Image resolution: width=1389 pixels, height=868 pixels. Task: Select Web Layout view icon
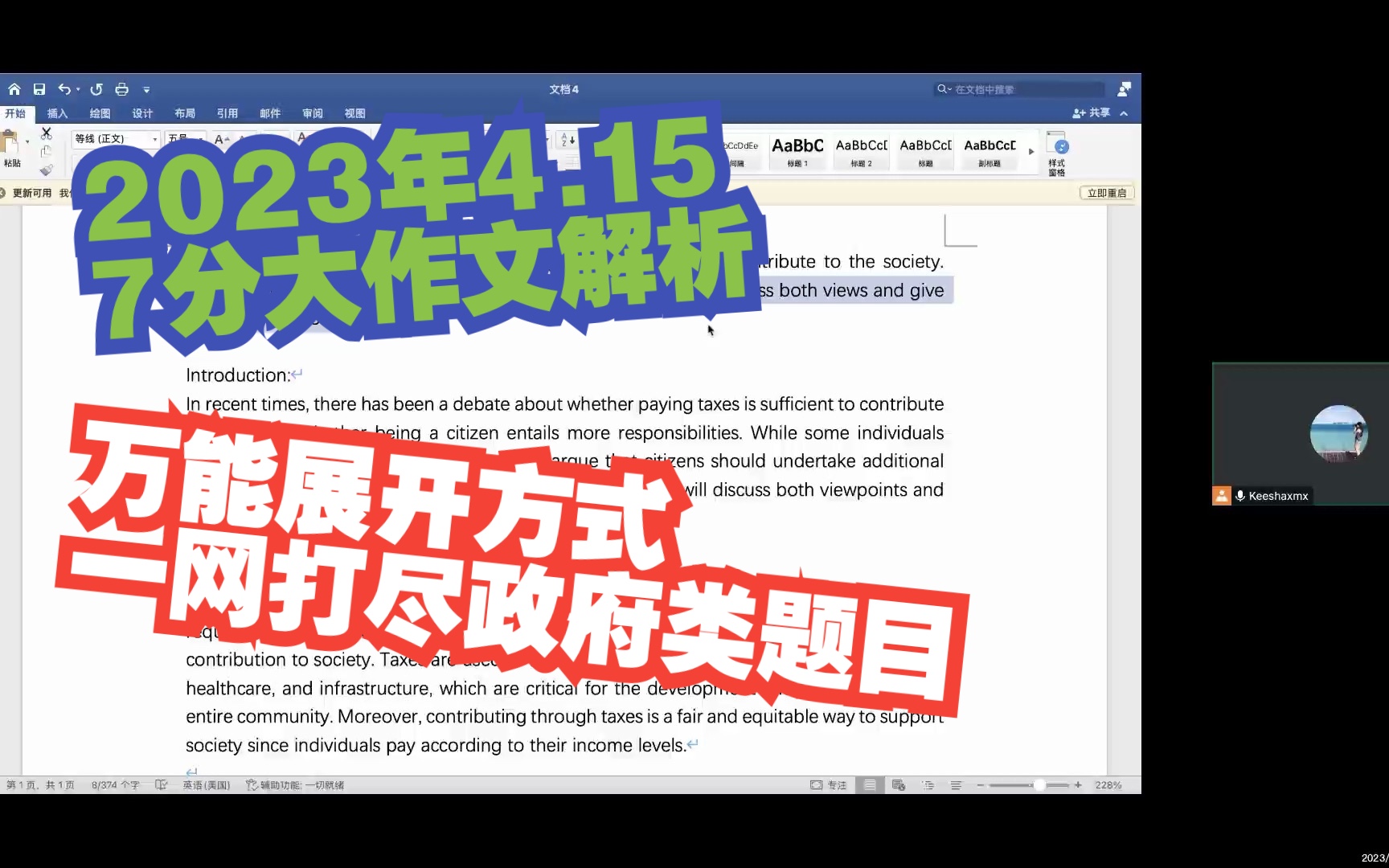(899, 785)
